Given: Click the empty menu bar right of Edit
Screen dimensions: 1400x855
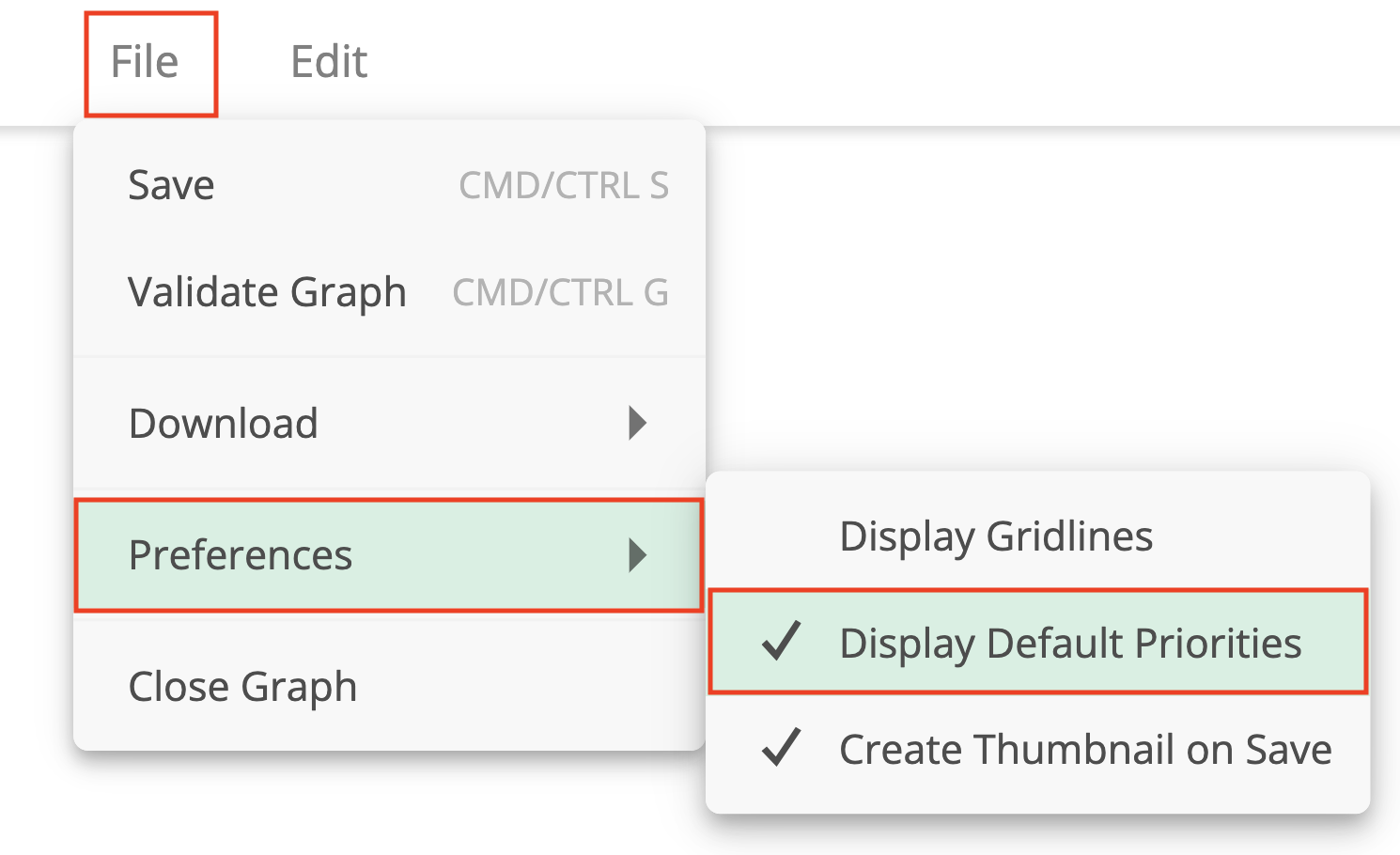Looking at the screenshot, I should 846,63.
